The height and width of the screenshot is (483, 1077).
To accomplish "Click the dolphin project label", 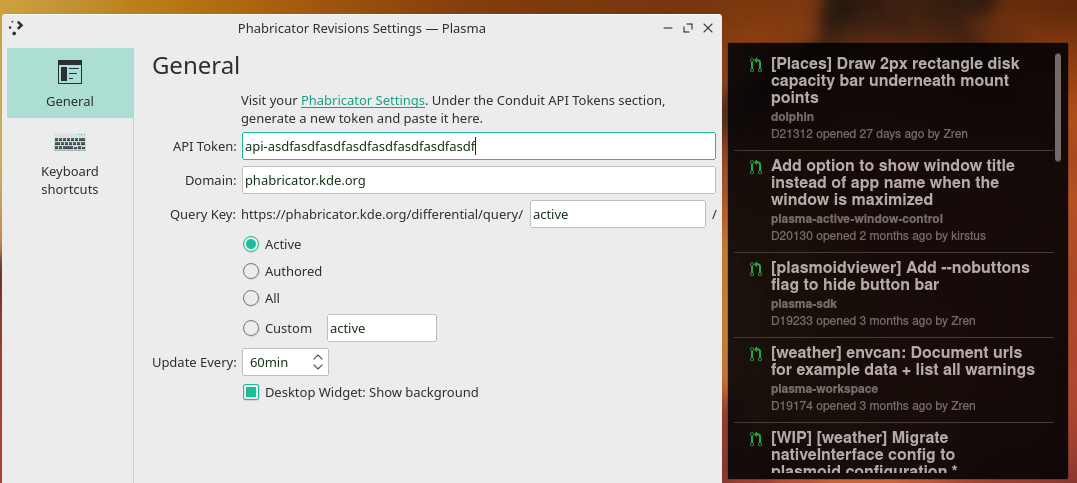I will click(x=792, y=117).
